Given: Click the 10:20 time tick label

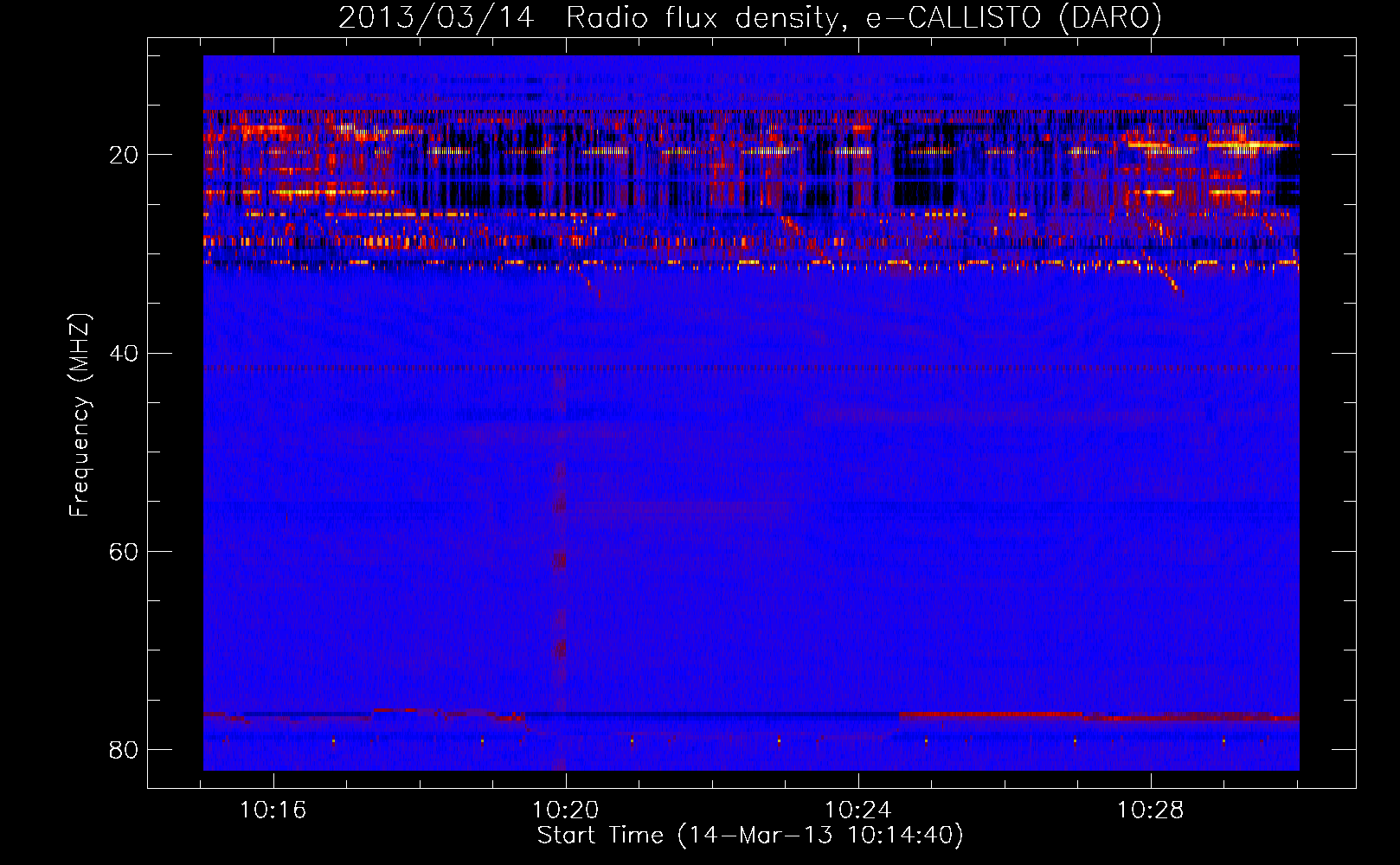Looking at the screenshot, I should click(x=566, y=811).
